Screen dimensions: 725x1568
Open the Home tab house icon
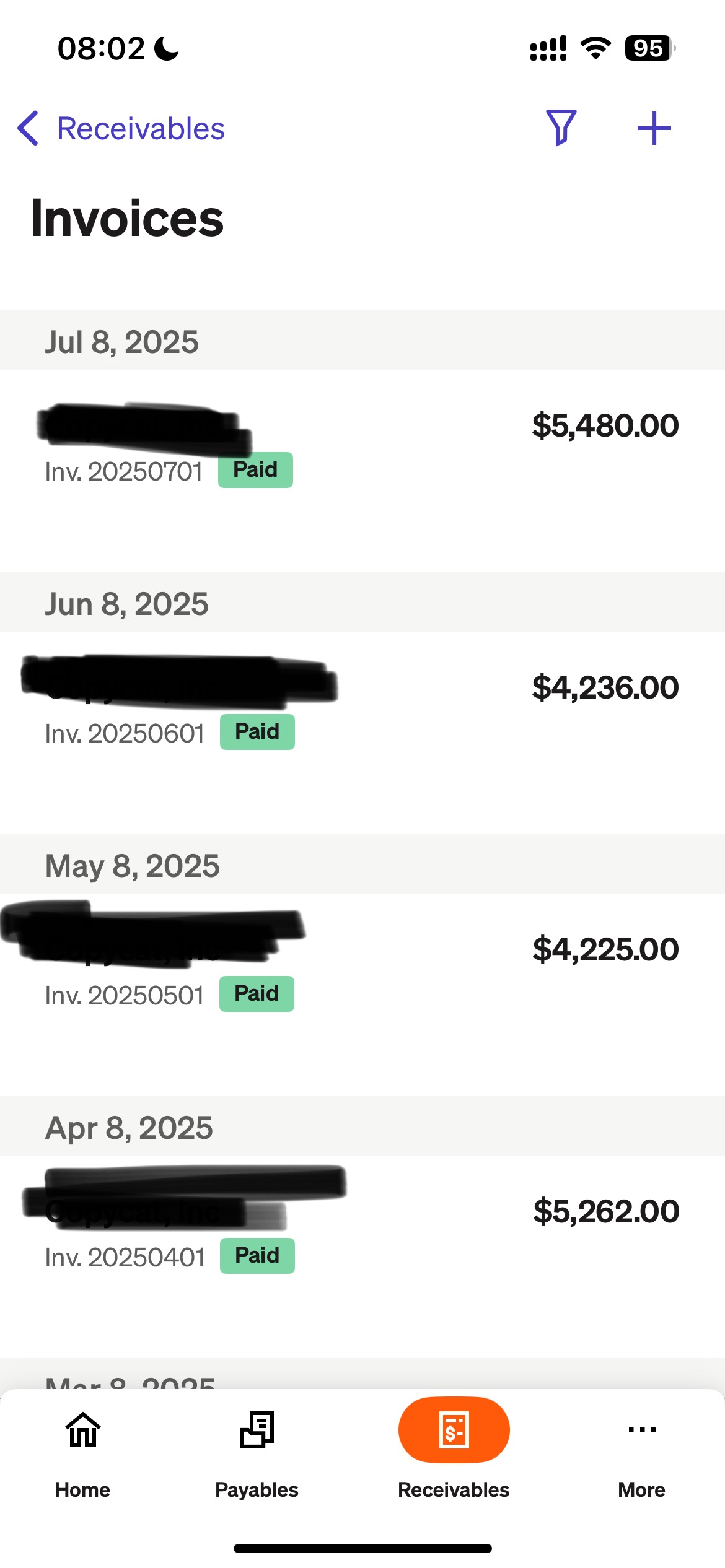click(x=83, y=1429)
